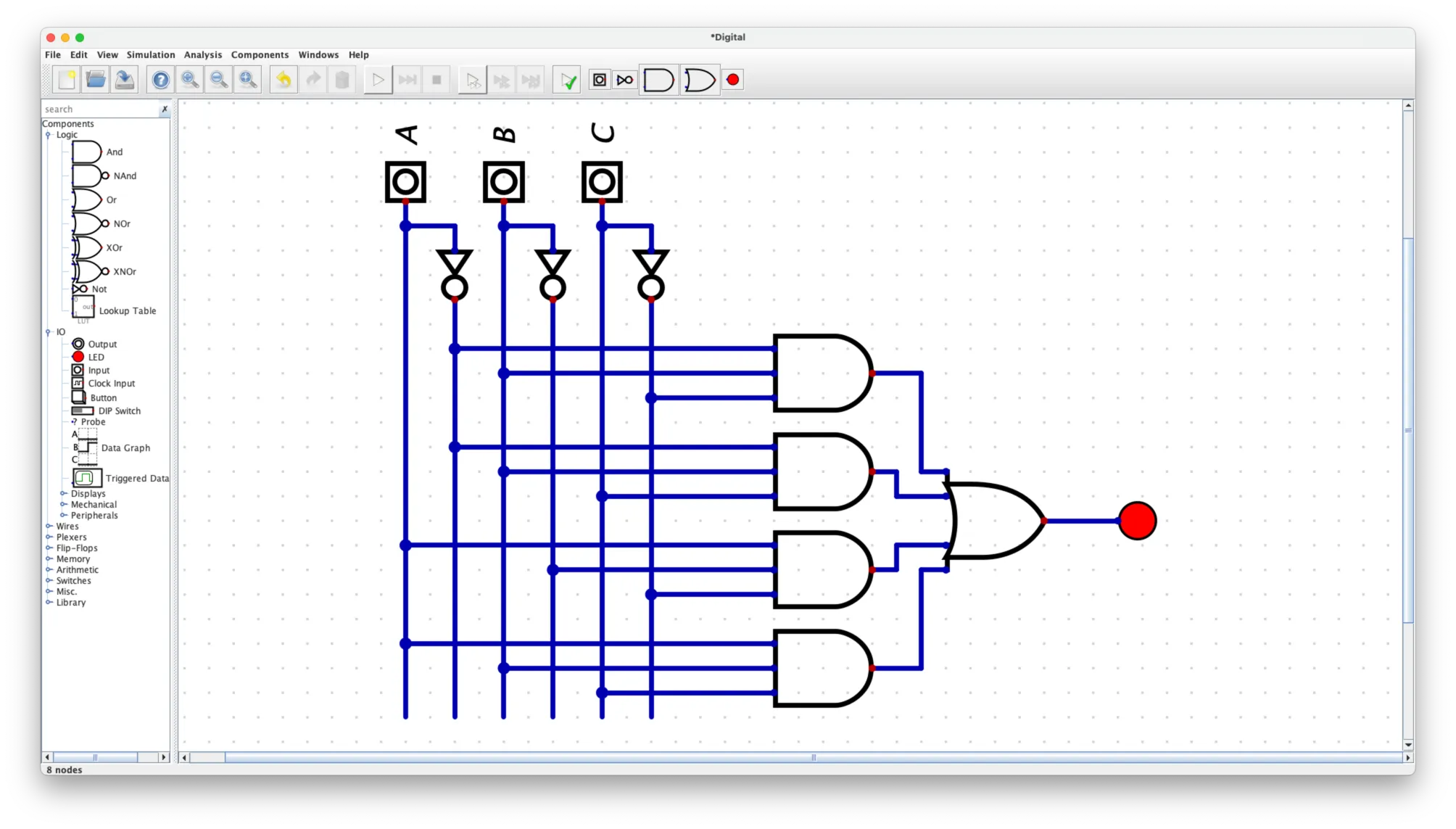The width and height of the screenshot is (1456, 829).
Task: Collapse the IO tree category
Action: tap(49, 332)
